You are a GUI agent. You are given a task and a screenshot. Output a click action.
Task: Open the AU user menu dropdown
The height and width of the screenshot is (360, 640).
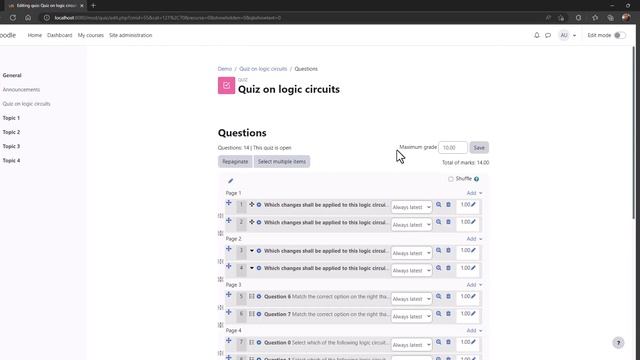point(567,36)
